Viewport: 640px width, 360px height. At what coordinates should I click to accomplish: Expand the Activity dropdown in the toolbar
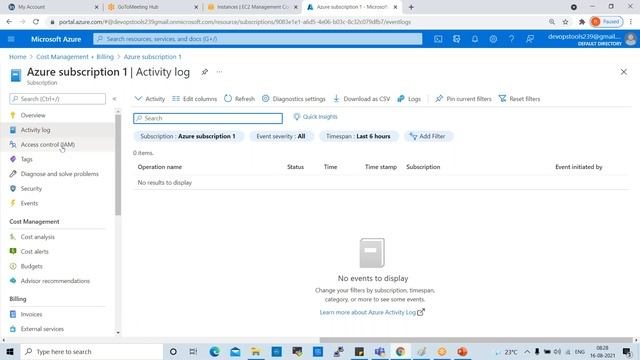pyautogui.click(x=150, y=99)
